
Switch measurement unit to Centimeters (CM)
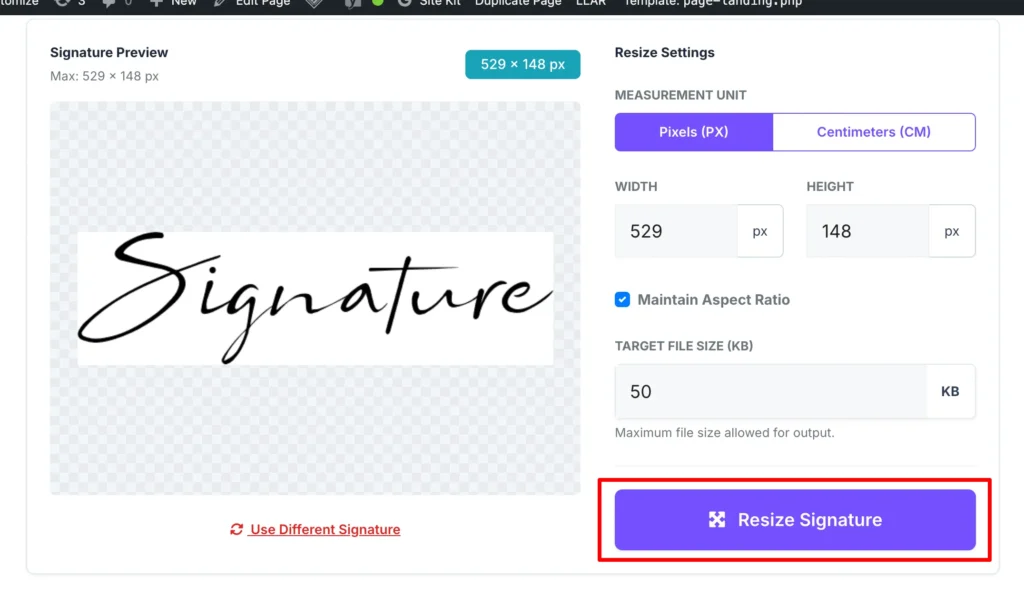[x=873, y=132]
